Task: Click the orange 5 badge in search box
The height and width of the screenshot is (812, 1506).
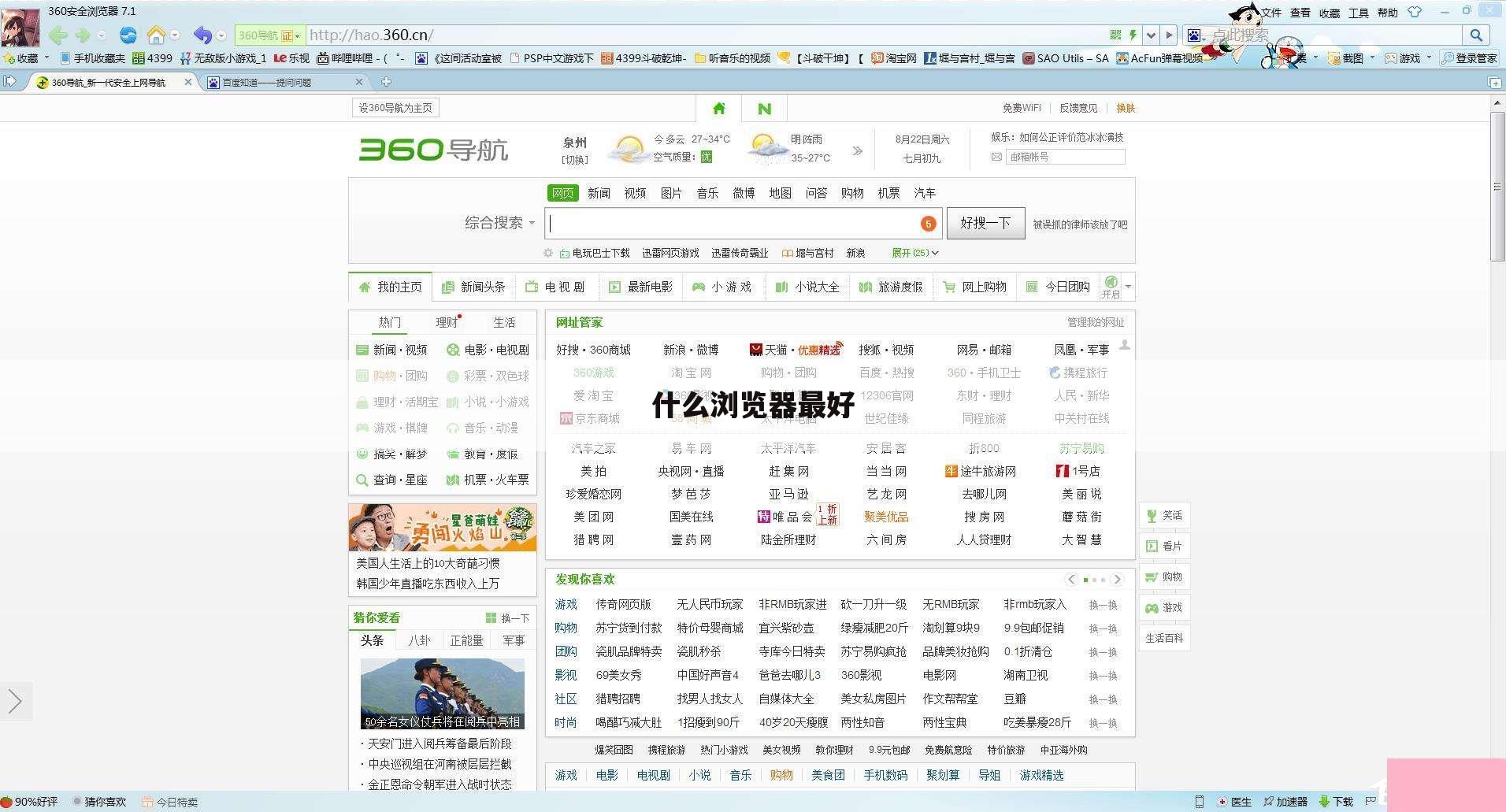Action: tap(929, 224)
